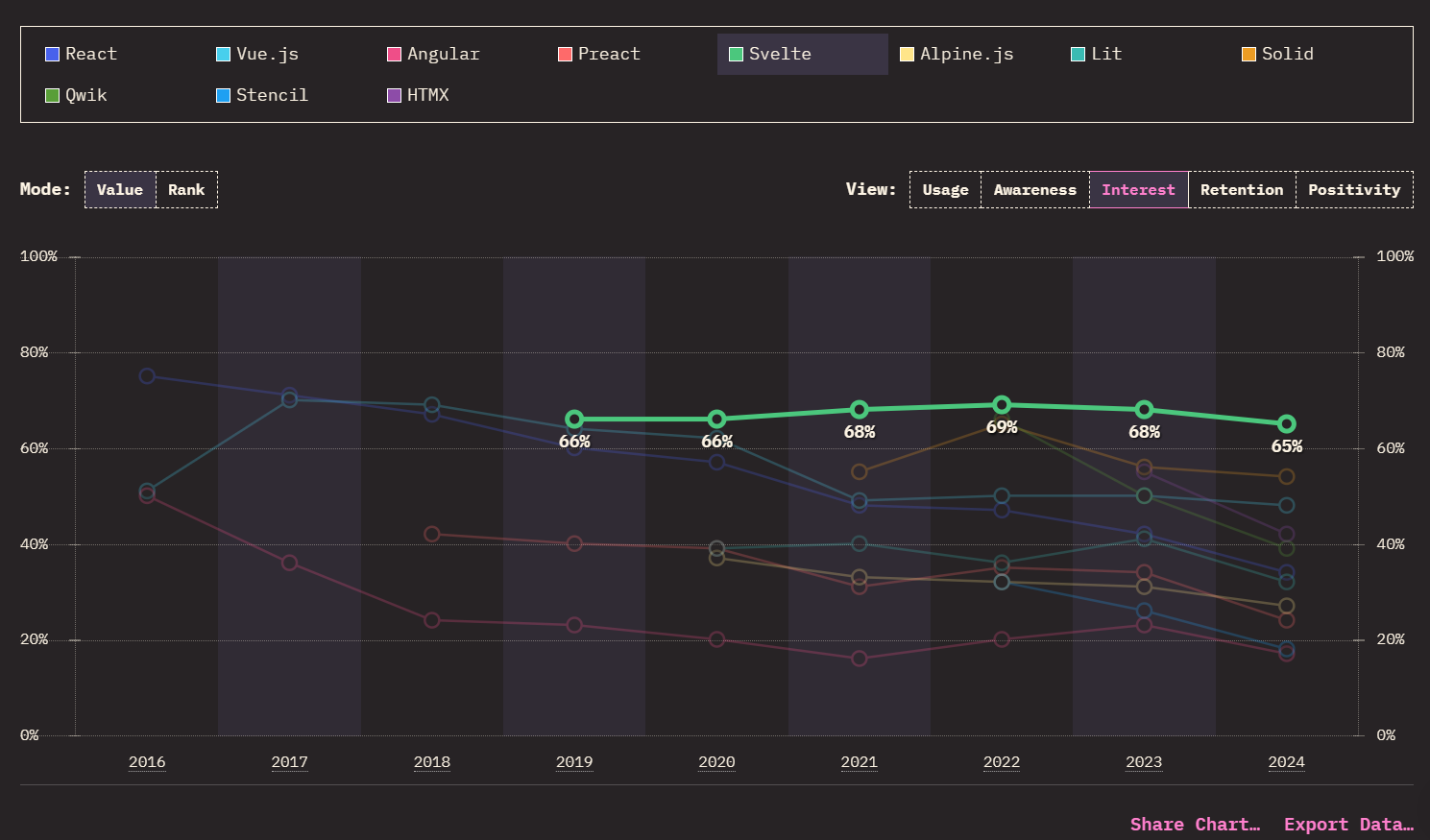Click the 0% label on left axis

click(x=30, y=735)
